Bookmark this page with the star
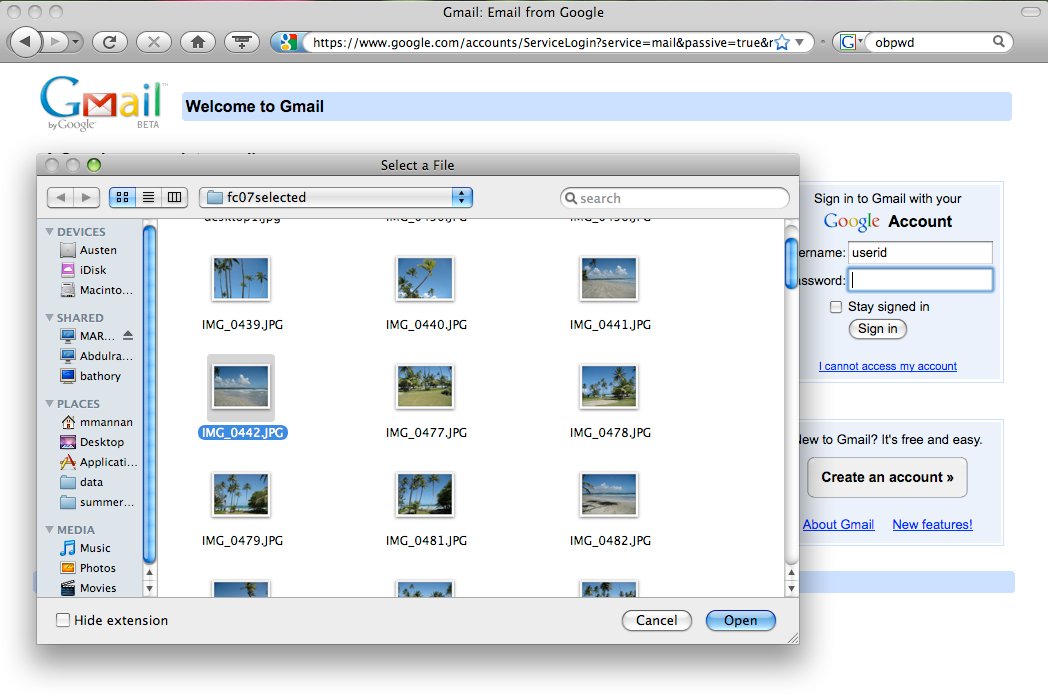 click(781, 42)
